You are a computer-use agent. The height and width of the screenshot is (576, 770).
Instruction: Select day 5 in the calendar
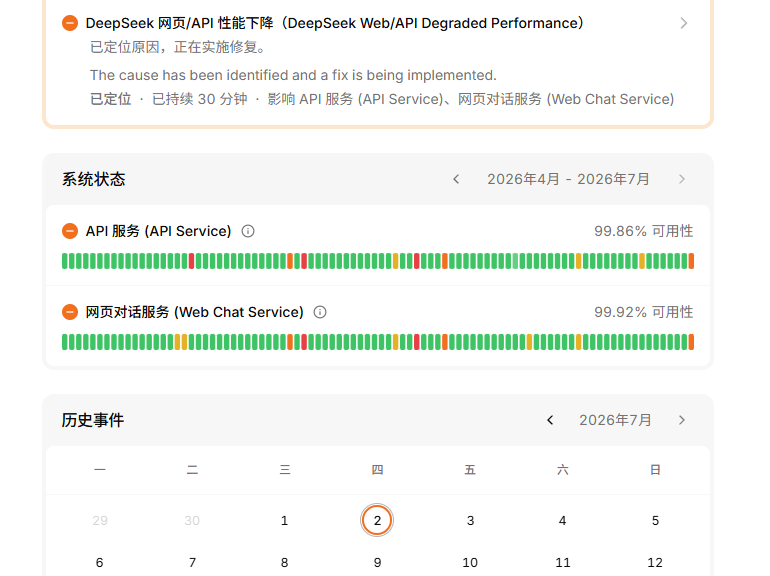point(655,521)
